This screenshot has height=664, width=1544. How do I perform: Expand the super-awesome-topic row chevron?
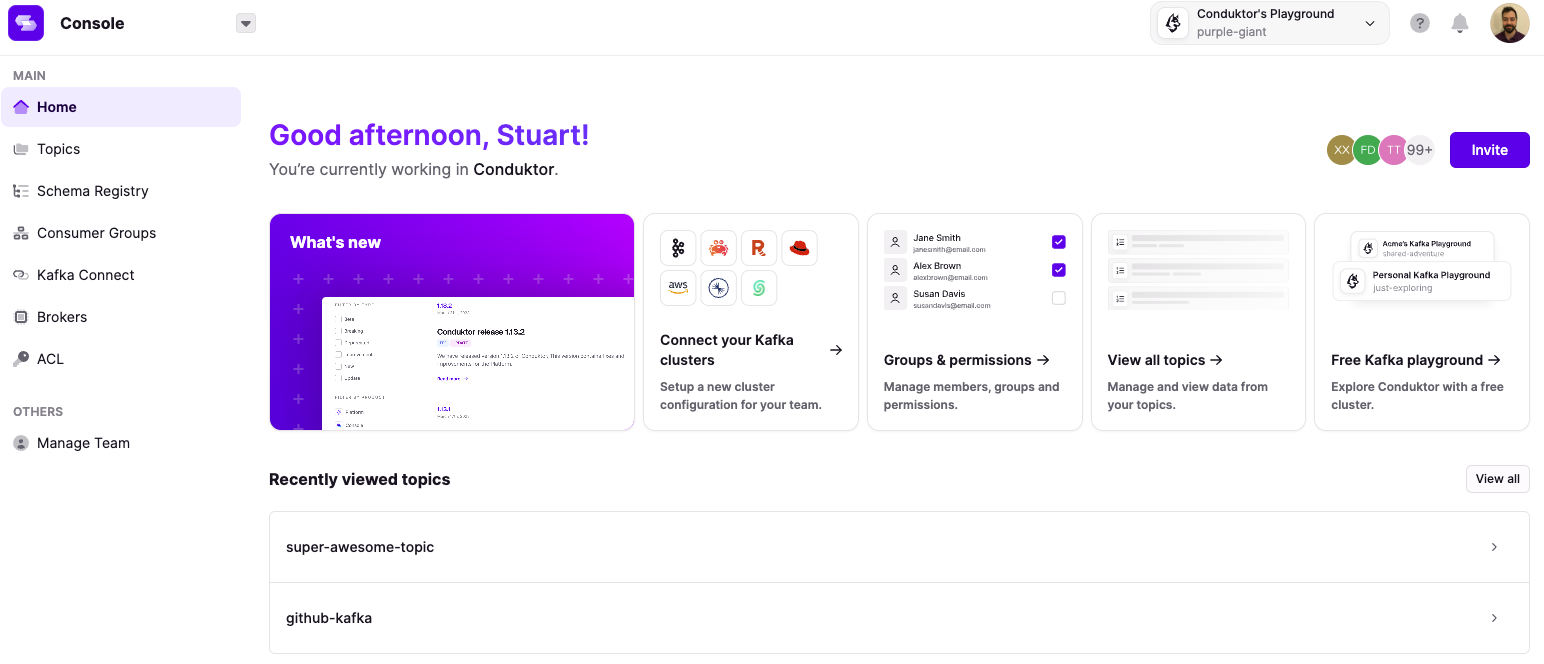coord(1494,547)
